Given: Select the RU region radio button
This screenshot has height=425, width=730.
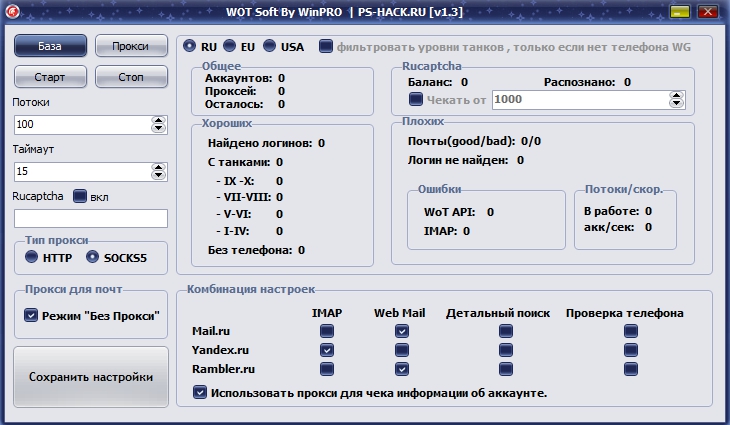Looking at the screenshot, I should tap(190, 46).
